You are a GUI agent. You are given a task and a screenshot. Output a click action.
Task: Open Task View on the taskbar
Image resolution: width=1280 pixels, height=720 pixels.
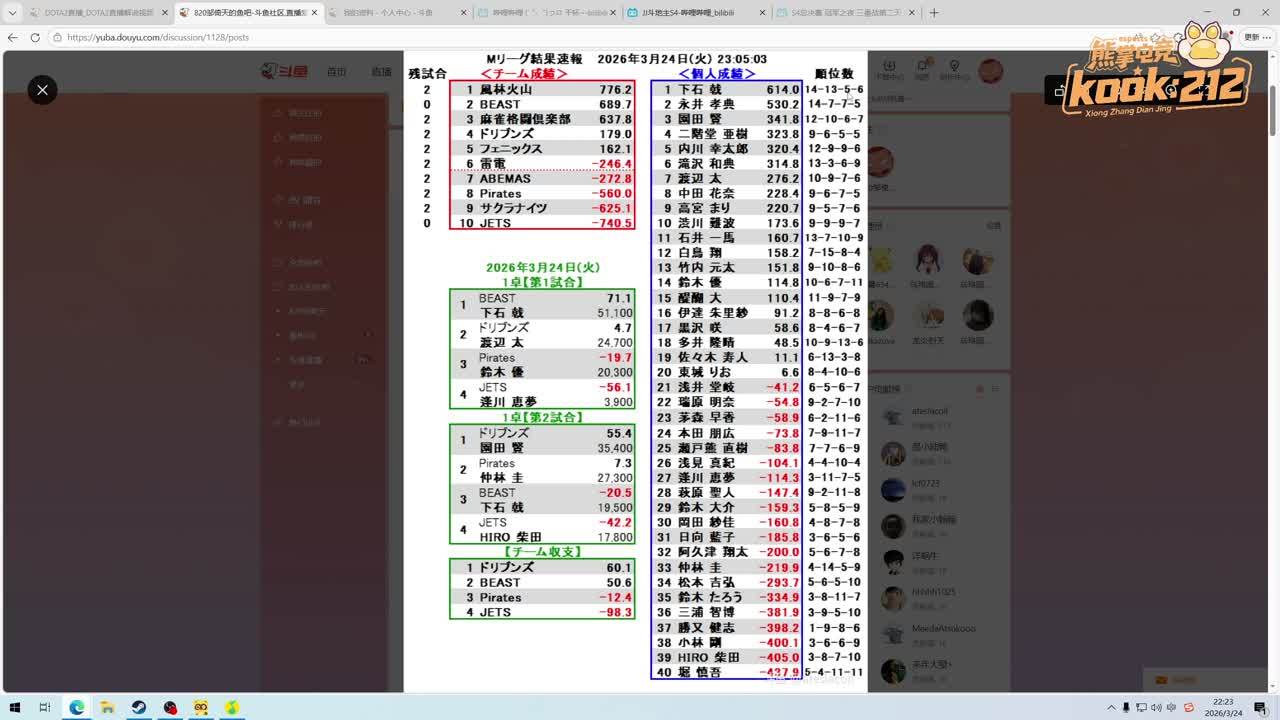click(x=45, y=707)
